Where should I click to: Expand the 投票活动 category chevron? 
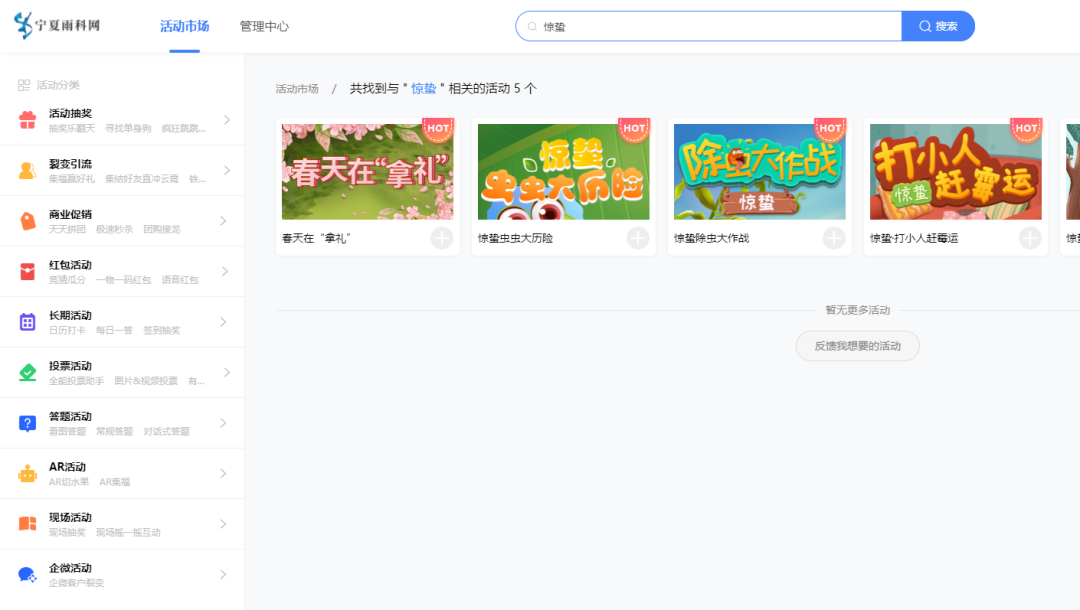[227, 372]
